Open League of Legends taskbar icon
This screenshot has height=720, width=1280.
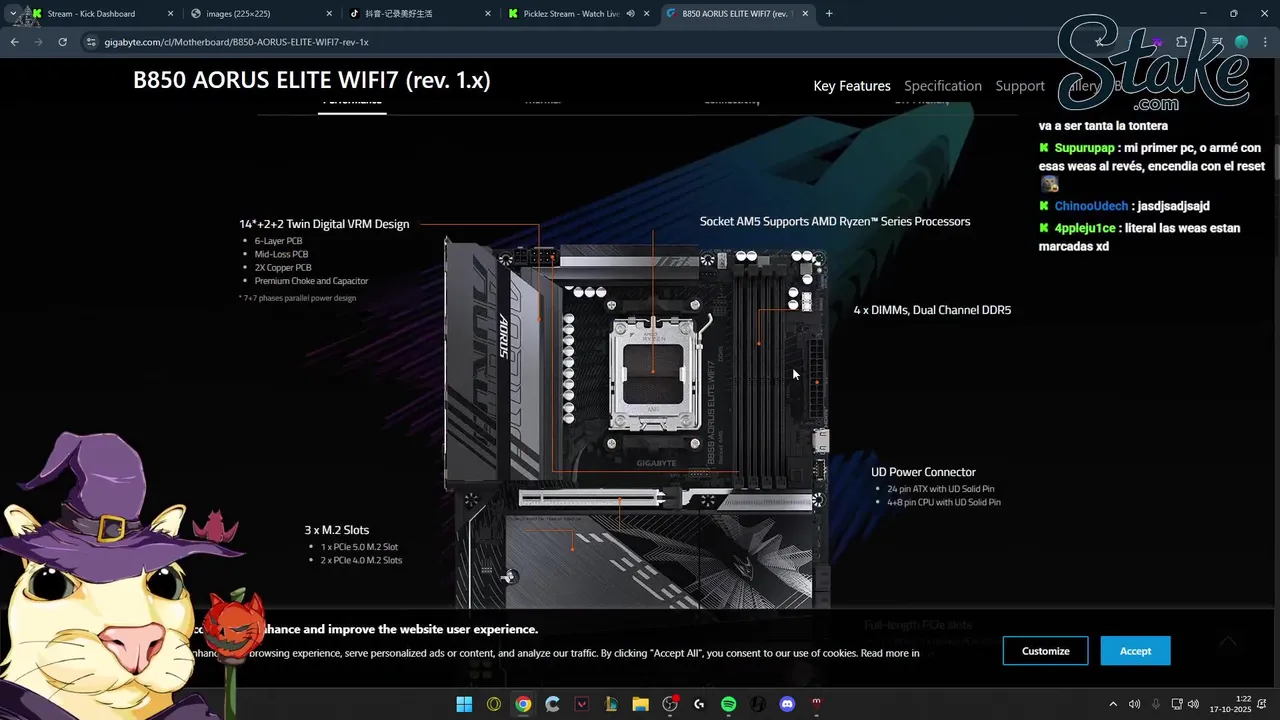pyautogui.click(x=611, y=704)
